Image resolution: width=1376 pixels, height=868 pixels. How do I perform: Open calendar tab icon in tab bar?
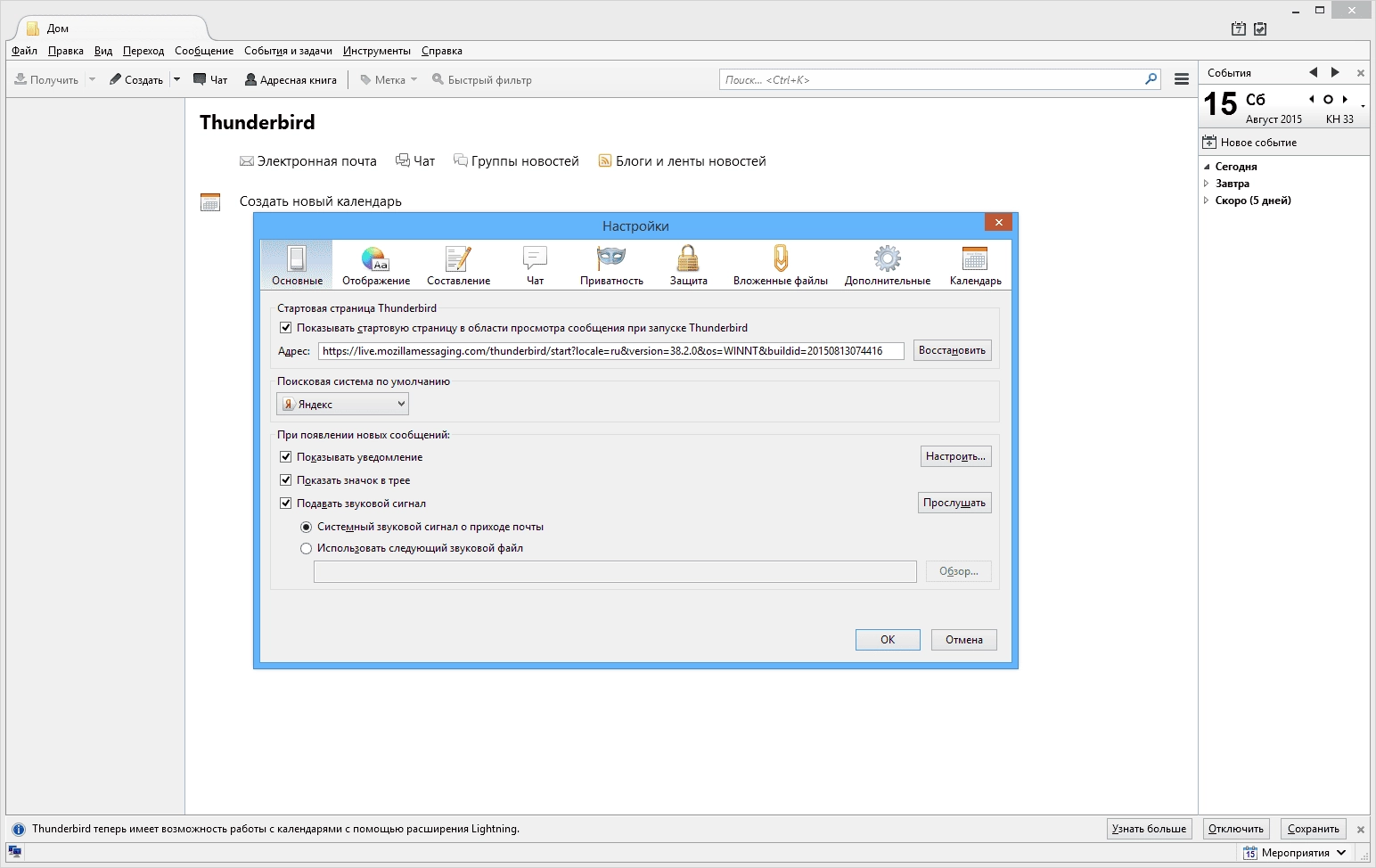[1238, 29]
